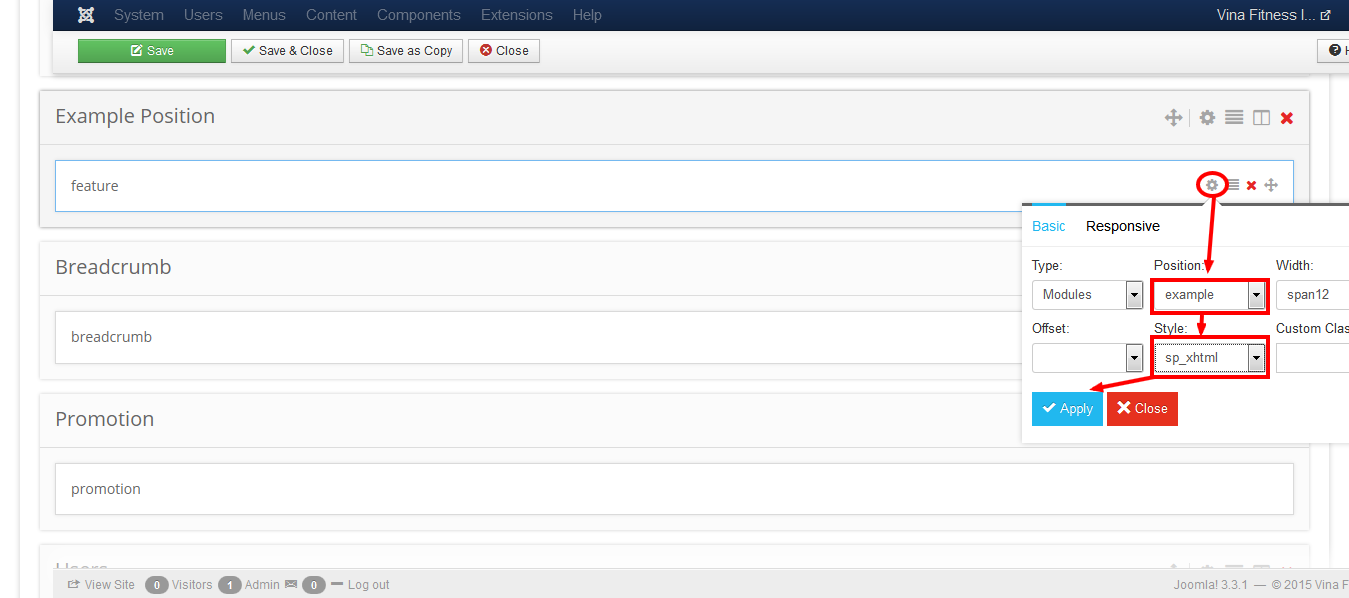Viewport: 1349px width, 598px height.
Task: Open Example Position row settings gear
Action: coord(1207,118)
